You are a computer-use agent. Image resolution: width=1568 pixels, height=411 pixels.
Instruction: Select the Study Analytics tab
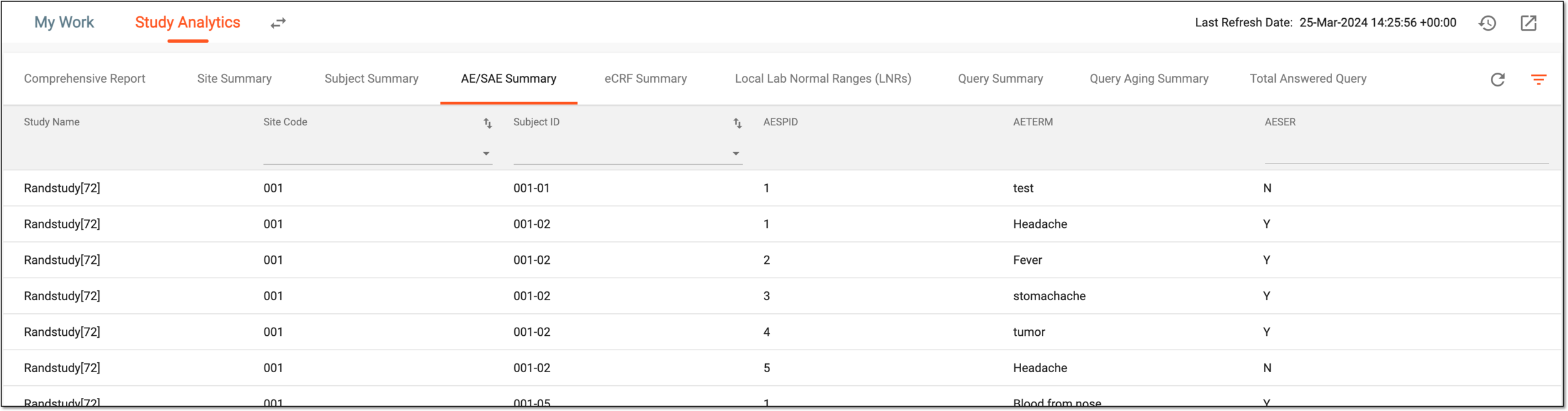tap(188, 23)
